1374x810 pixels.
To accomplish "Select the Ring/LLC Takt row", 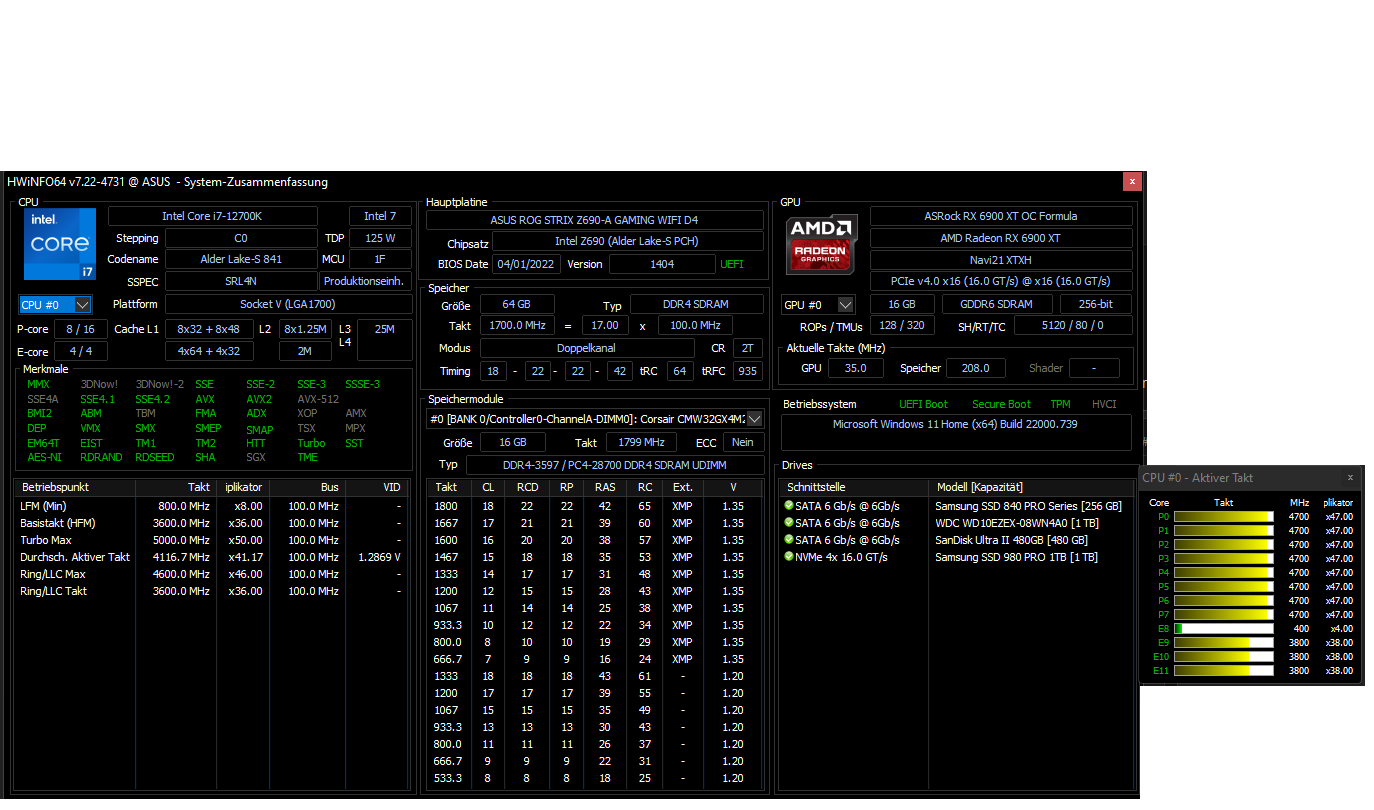I will [x=212, y=591].
